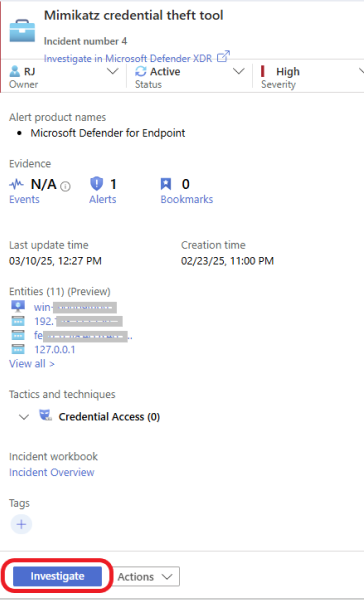Click the RJ owner person icon
The width and height of the screenshot is (364, 600).
[15, 71]
